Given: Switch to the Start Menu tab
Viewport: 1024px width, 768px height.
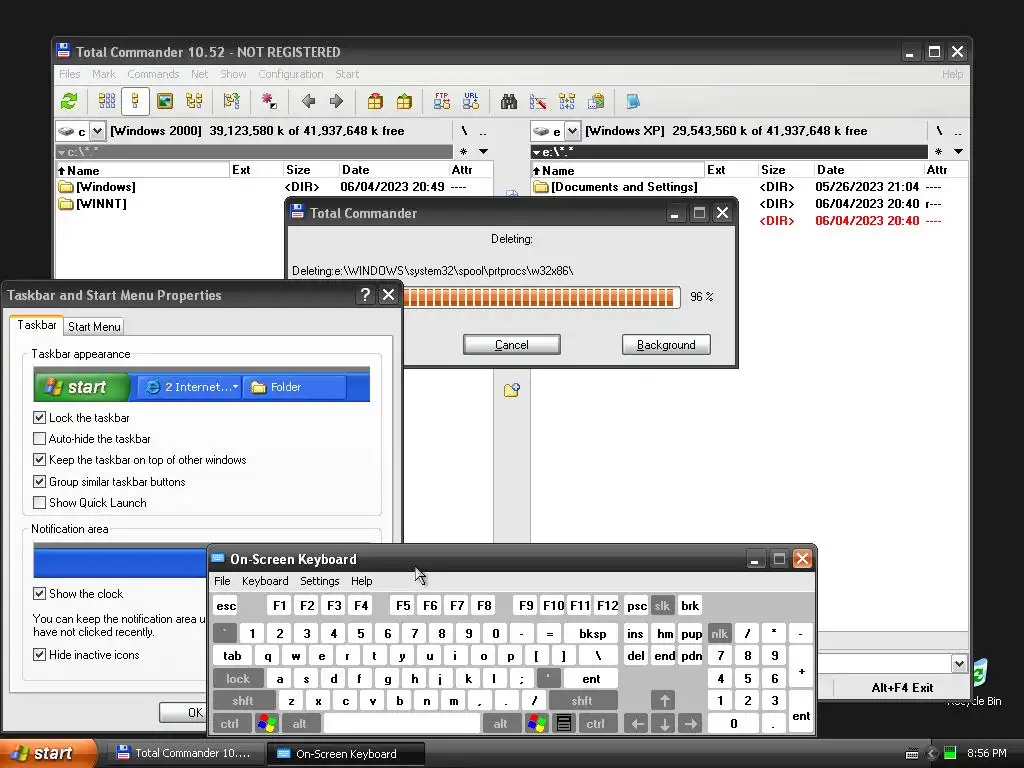Looking at the screenshot, I should tap(94, 327).
